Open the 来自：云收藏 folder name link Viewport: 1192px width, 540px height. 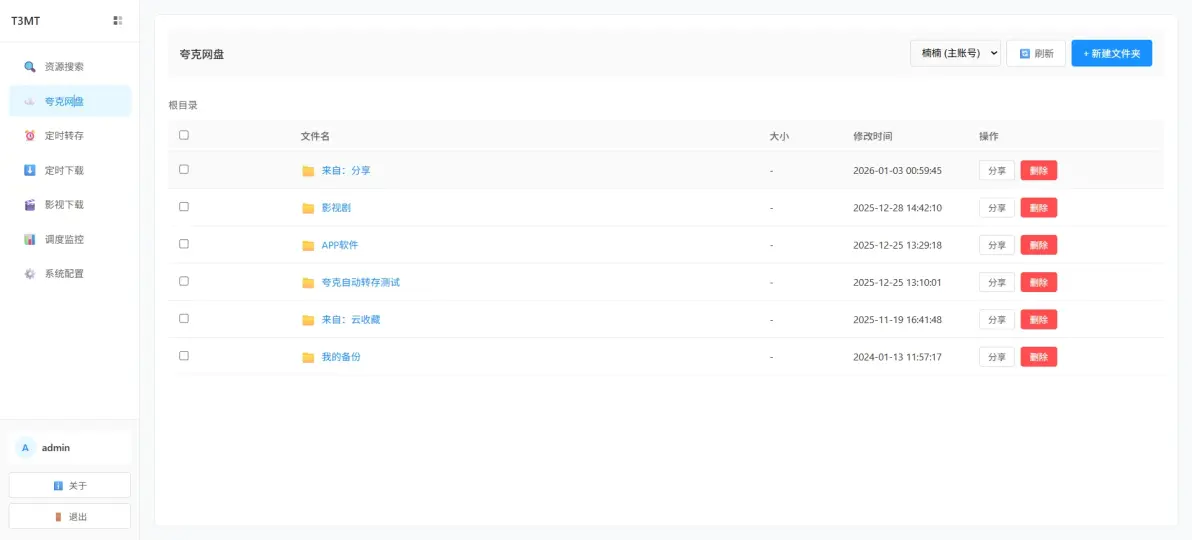click(x=350, y=319)
